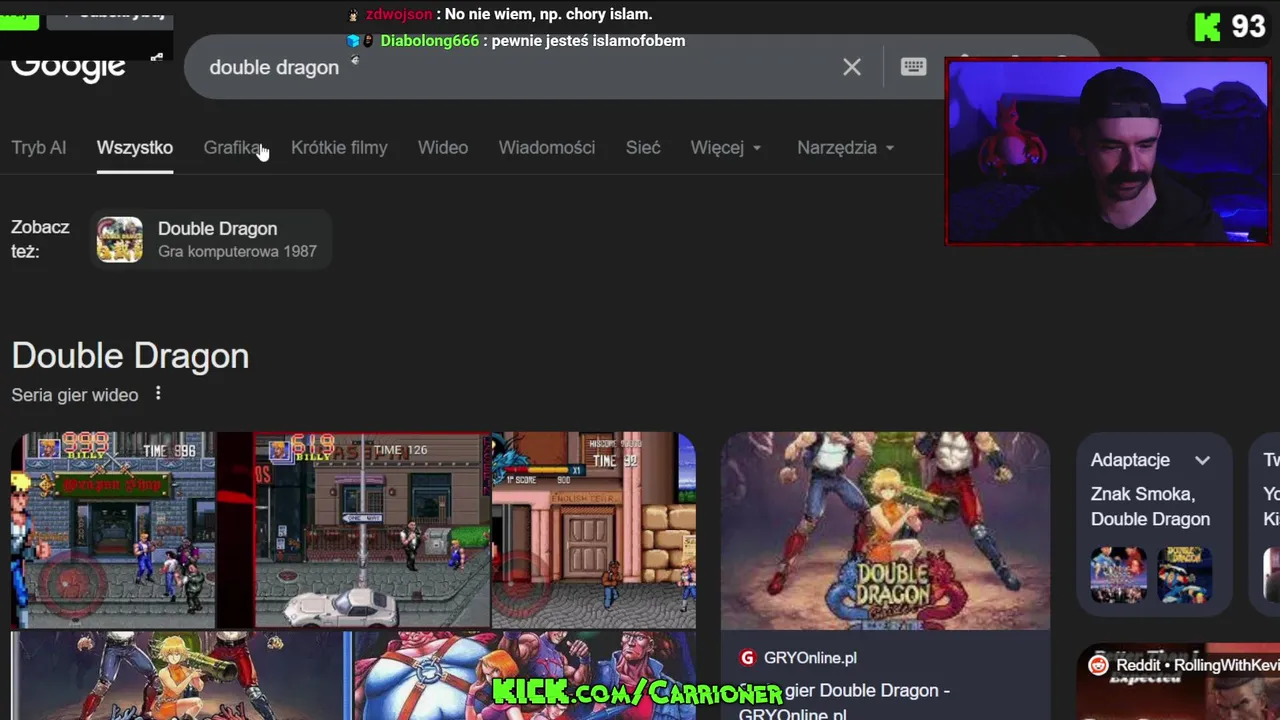The image size is (1280, 720).
Task: Switch to the Wideo tab
Action: pyautogui.click(x=443, y=147)
